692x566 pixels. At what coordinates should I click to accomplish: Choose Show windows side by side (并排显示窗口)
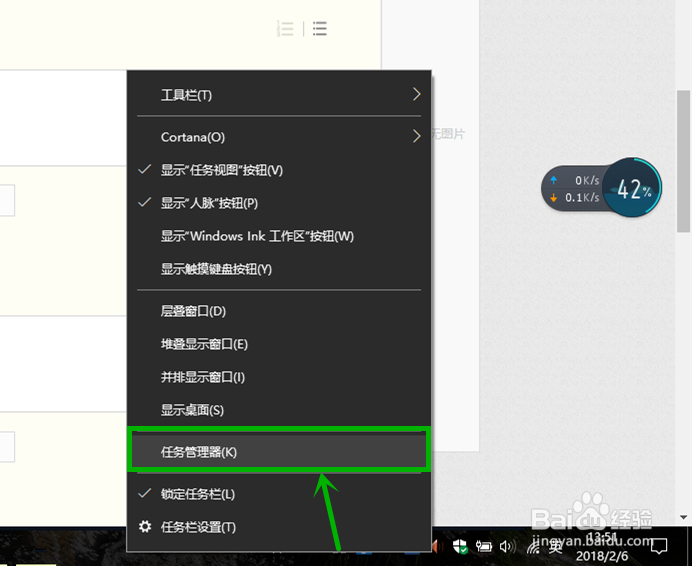point(279,377)
